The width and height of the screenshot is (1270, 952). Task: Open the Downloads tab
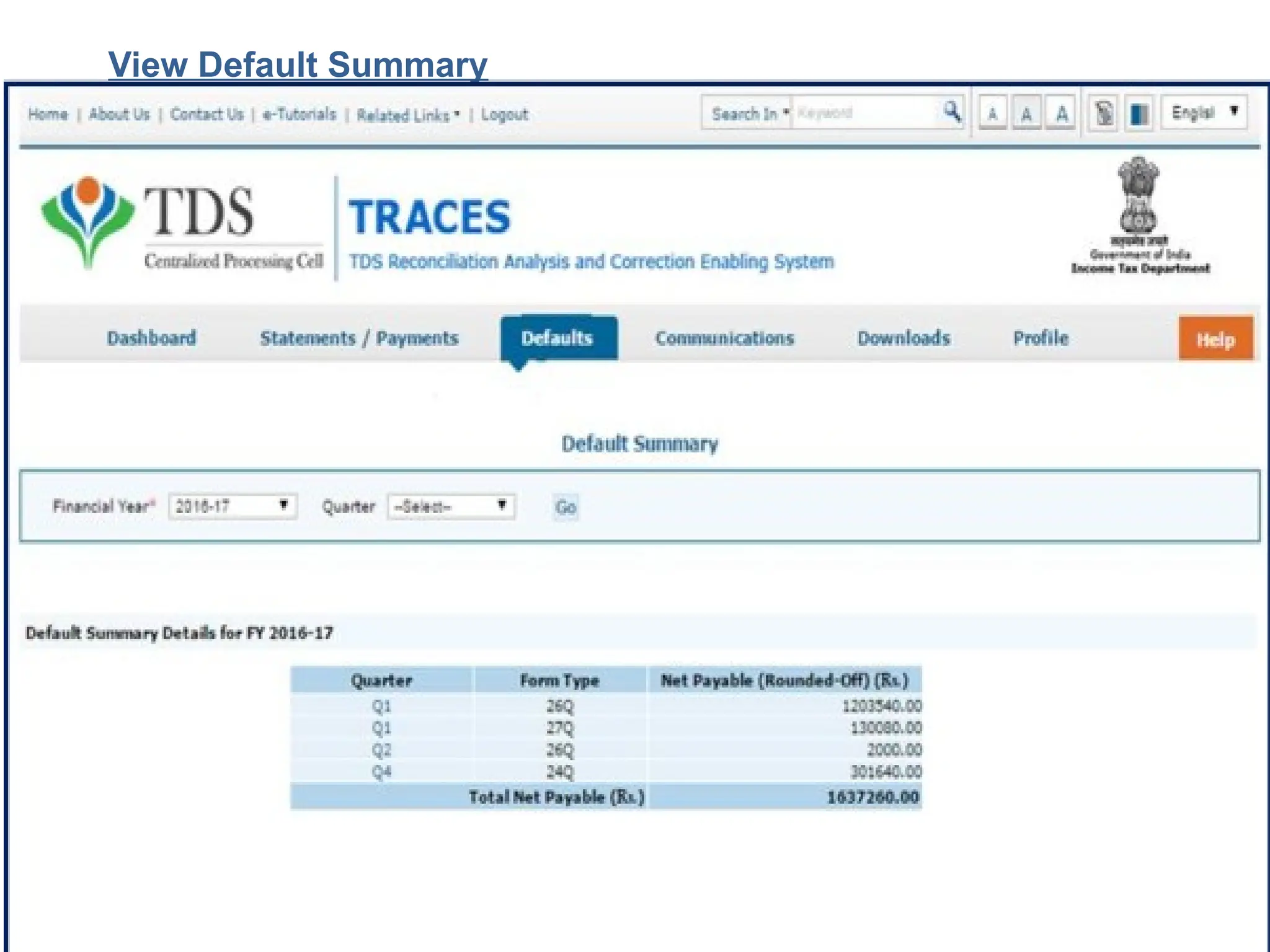pyautogui.click(x=904, y=338)
